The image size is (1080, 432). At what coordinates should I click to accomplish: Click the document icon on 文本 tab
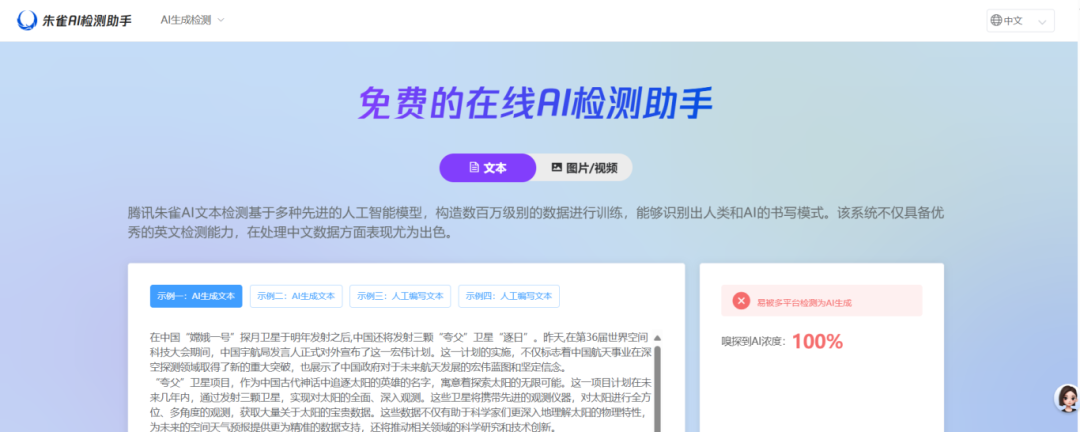pos(473,168)
